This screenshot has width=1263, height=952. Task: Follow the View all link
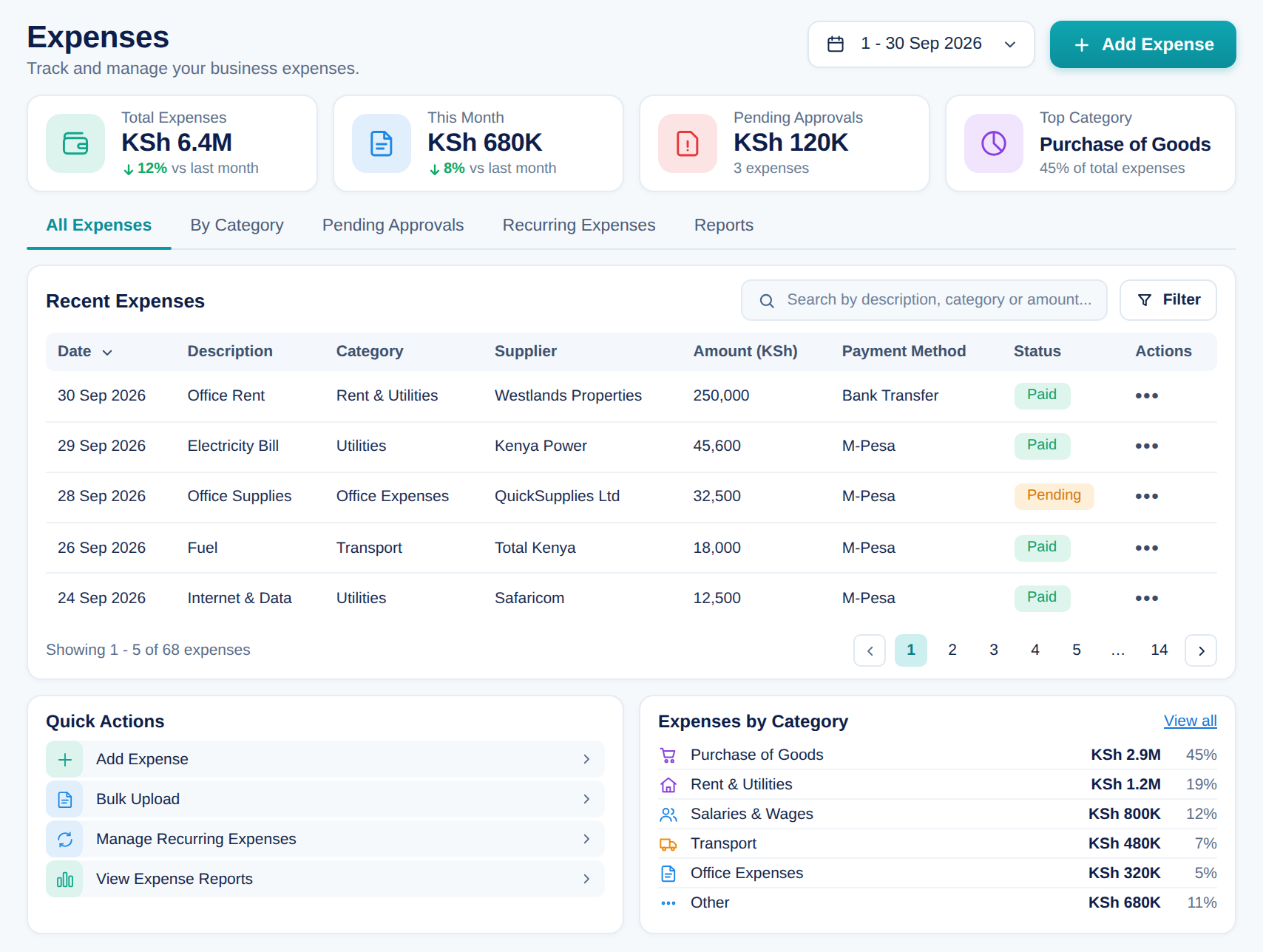[1191, 721]
